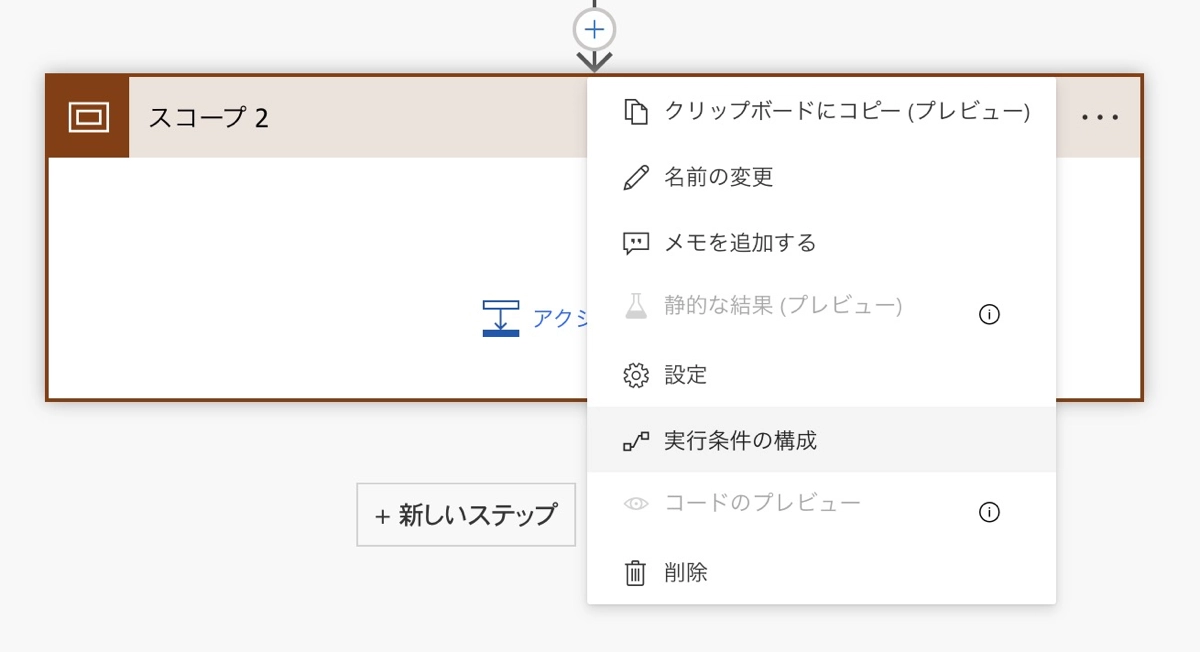Click the gear settings icon
The width and height of the screenshot is (1200, 652).
(636, 375)
